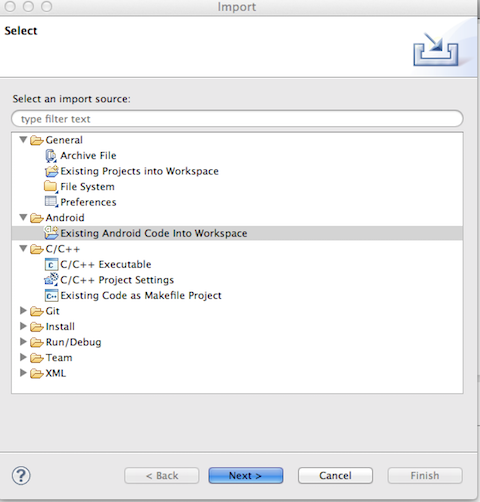Collapse the C/C++ category
The height and width of the screenshot is (502, 480).
pos(23,248)
